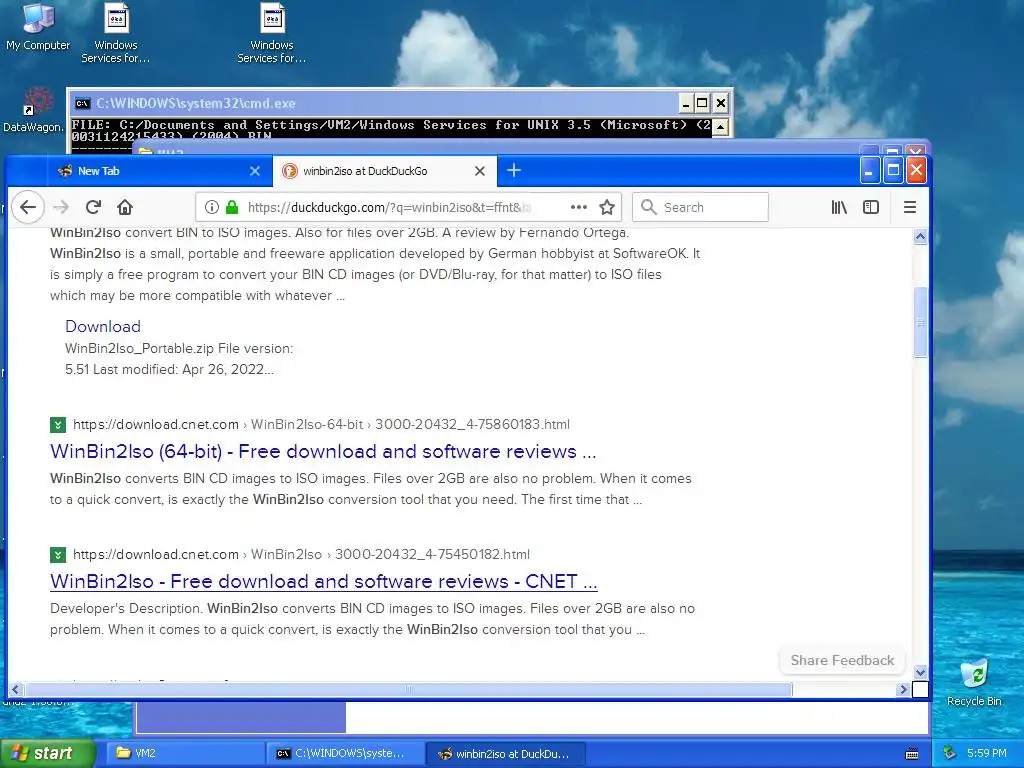Viewport: 1024px width, 768px height.
Task: Maximize the browser window
Action: point(893,171)
